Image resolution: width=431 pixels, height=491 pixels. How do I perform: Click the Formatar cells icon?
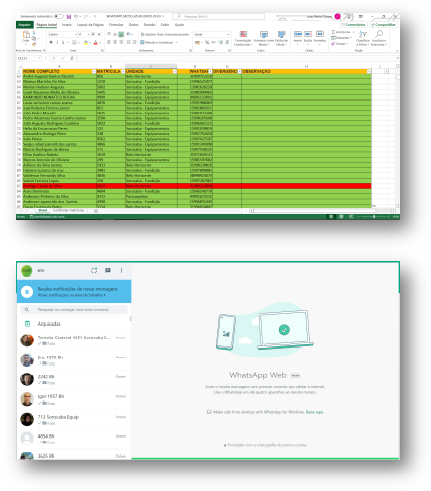click(320, 34)
